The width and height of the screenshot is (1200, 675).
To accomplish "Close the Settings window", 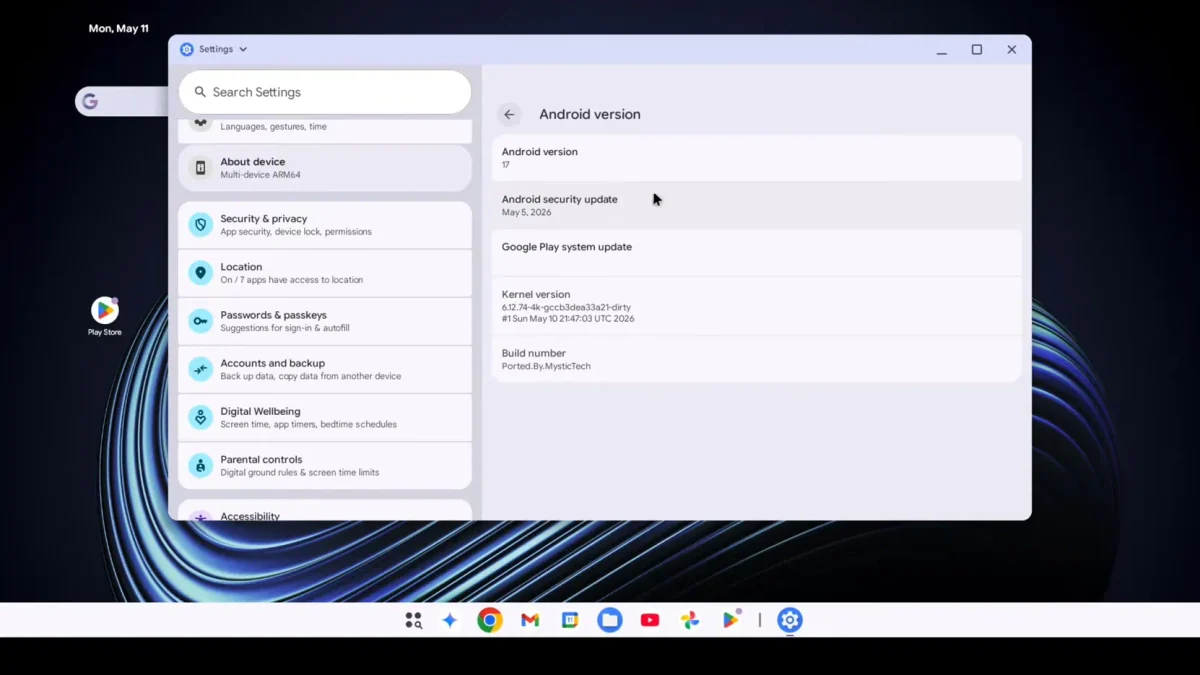I will click(x=1012, y=49).
